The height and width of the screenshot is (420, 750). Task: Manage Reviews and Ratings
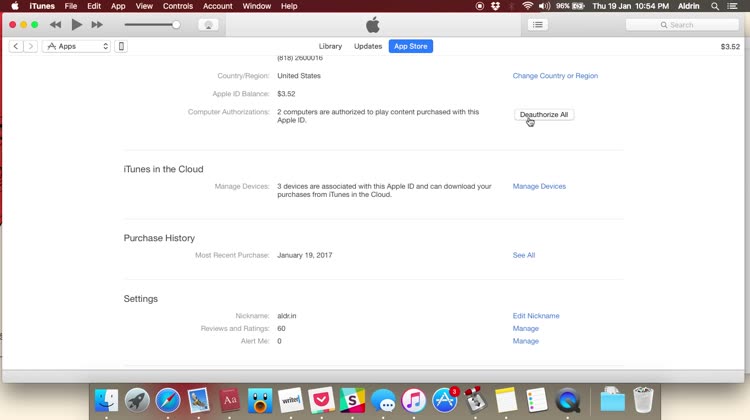[526, 329]
